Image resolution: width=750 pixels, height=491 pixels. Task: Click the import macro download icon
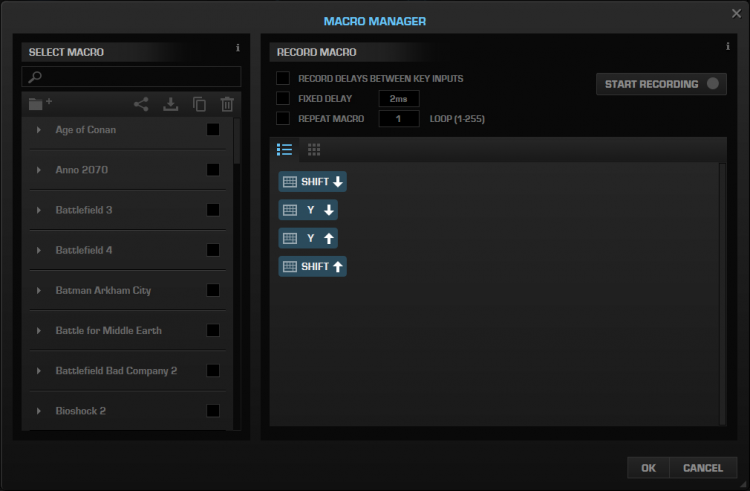[170, 104]
